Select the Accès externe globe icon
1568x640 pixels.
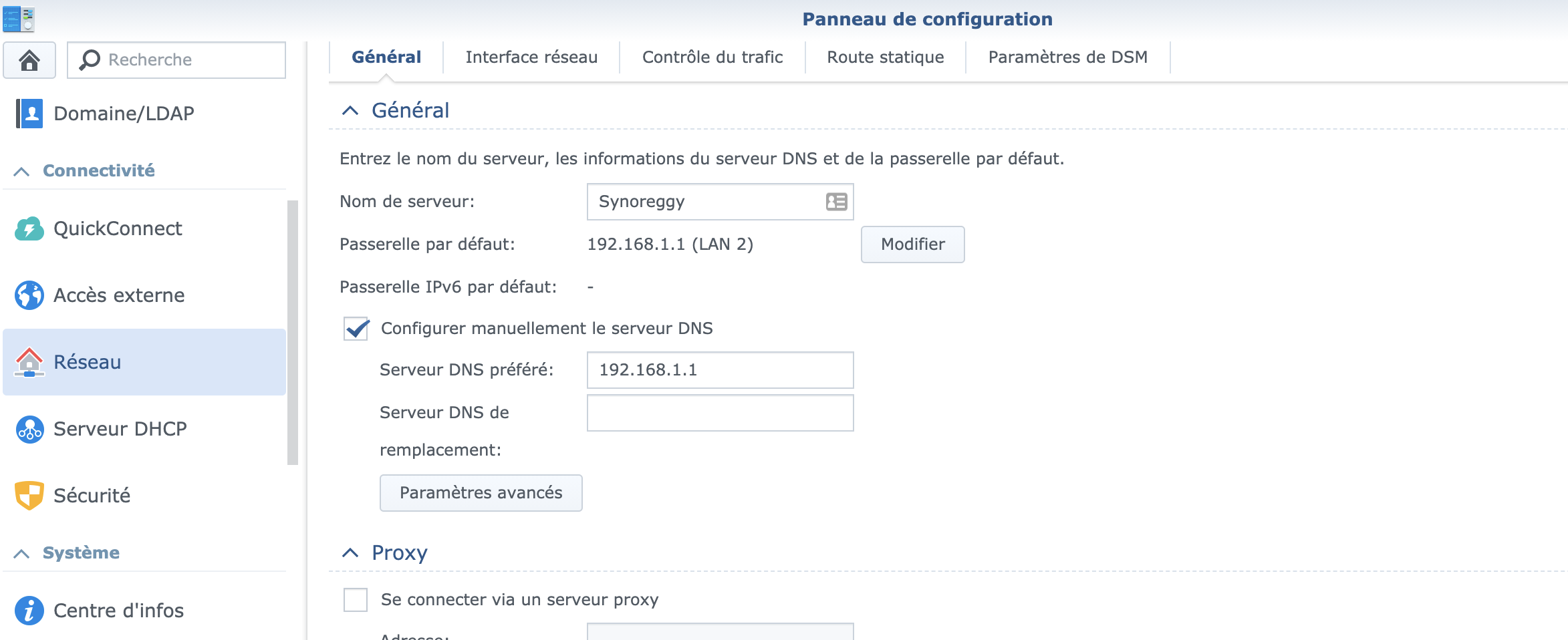click(29, 295)
